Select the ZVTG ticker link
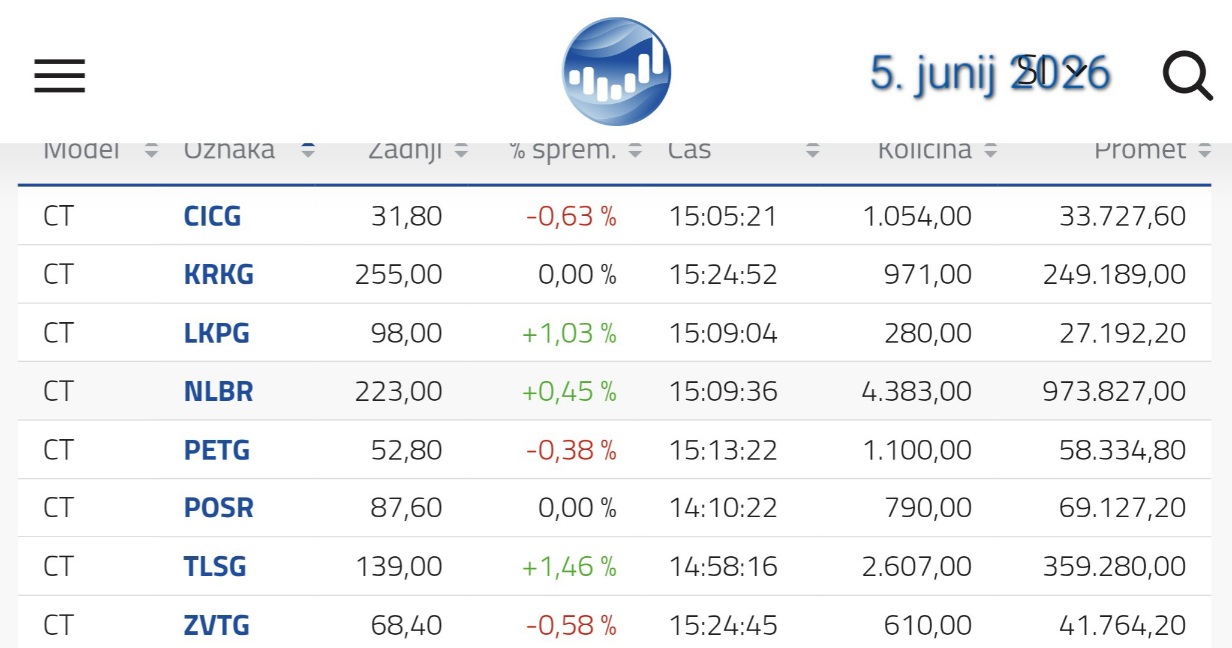This screenshot has width=1232, height=648. (x=217, y=626)
